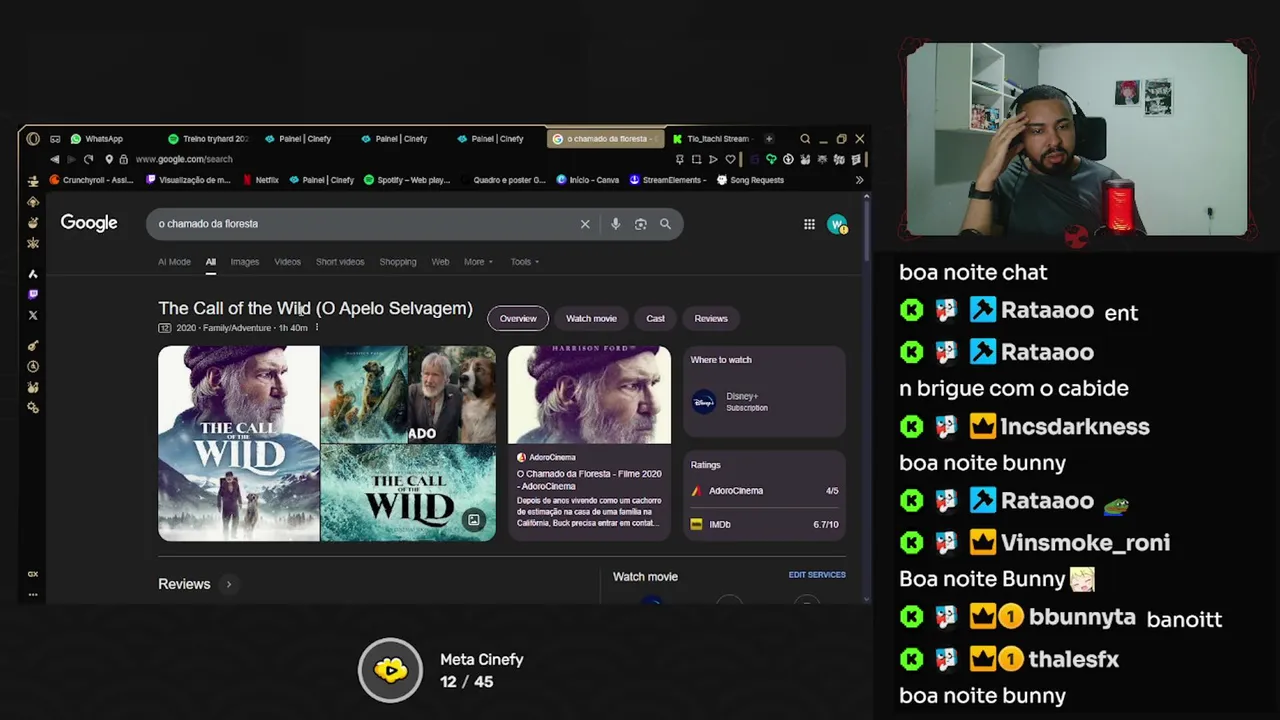The image size is (1280, 720).
Task: Submit search with the magnifier icon
Action: (x=665, y=224)
